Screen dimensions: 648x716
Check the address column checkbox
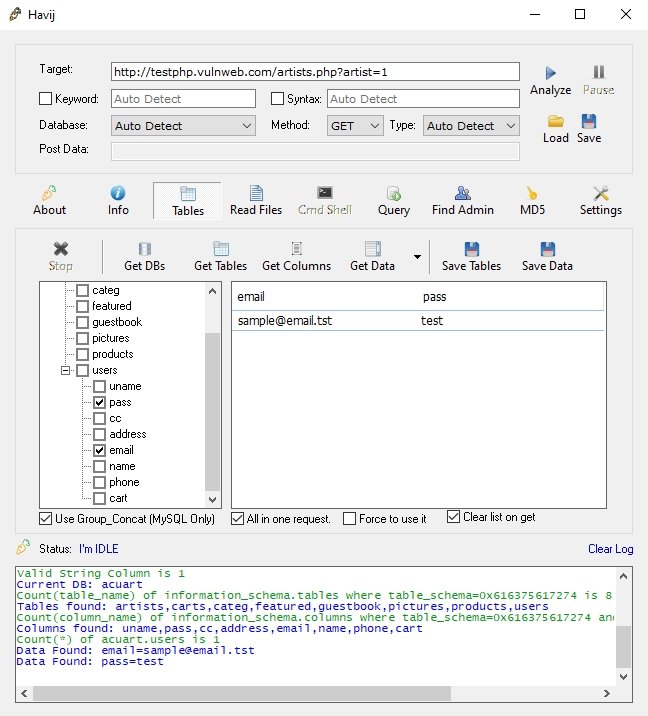(99, 434)
